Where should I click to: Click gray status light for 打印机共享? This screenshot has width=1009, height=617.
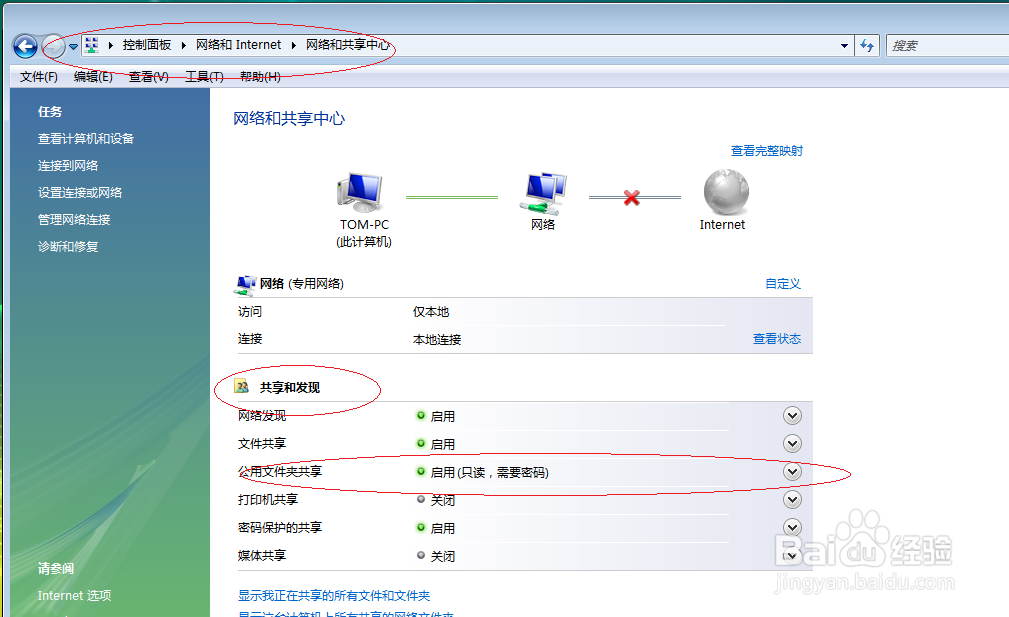coord(421,499)
